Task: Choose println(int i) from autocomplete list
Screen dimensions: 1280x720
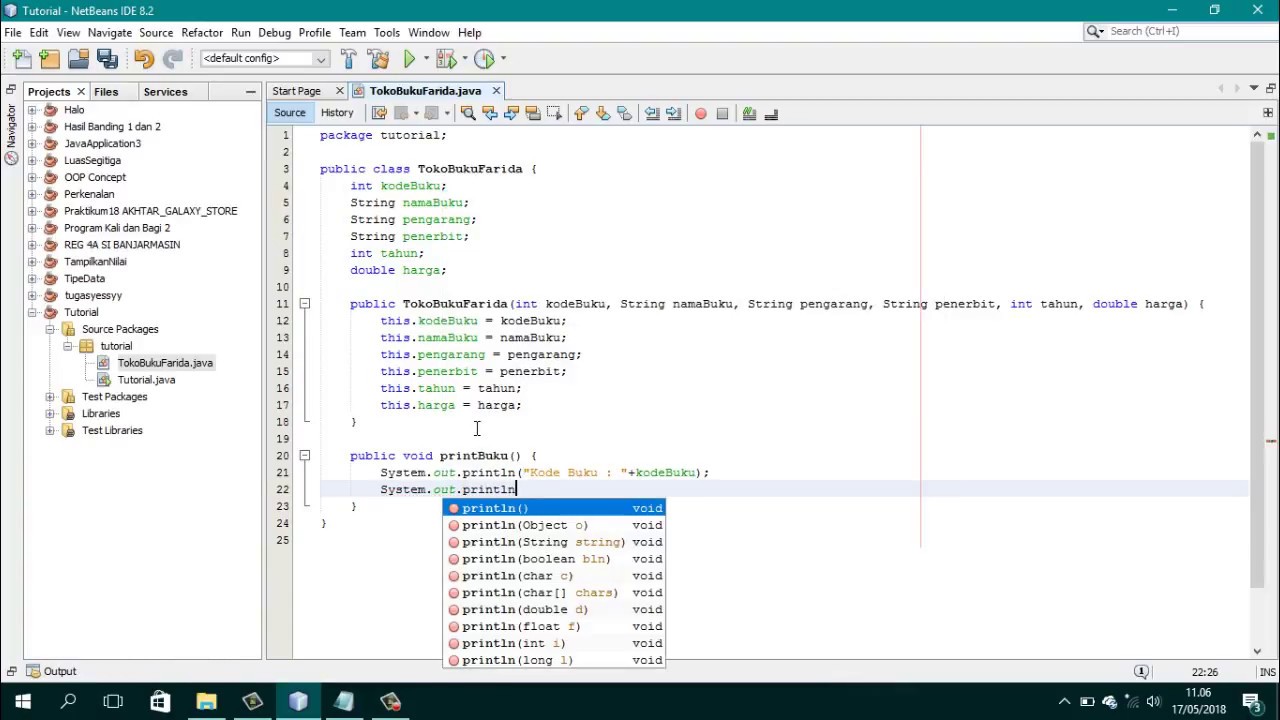Action: 554,643
